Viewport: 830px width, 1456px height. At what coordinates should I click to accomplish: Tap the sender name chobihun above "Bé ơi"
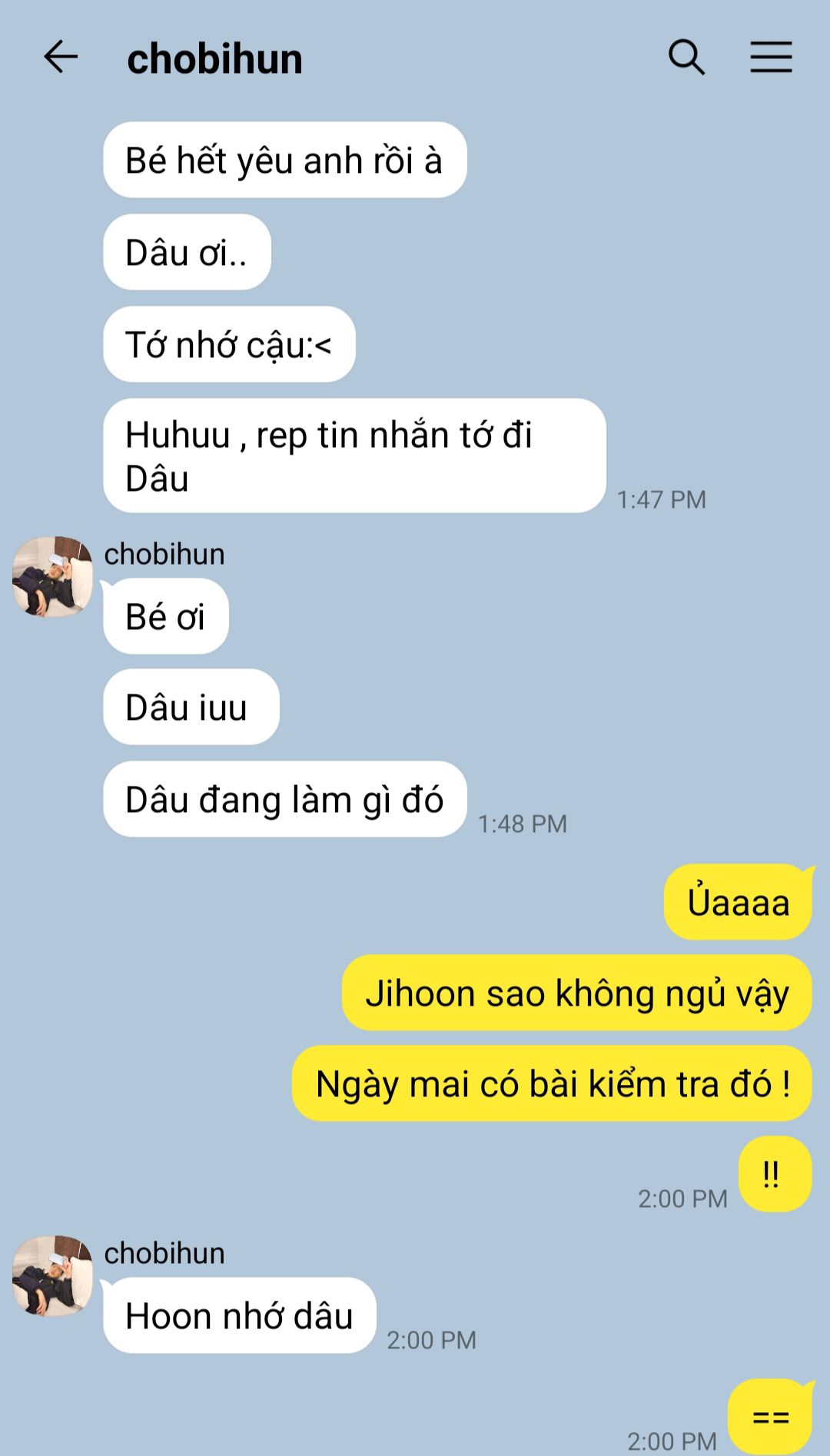tap(164, 554)
